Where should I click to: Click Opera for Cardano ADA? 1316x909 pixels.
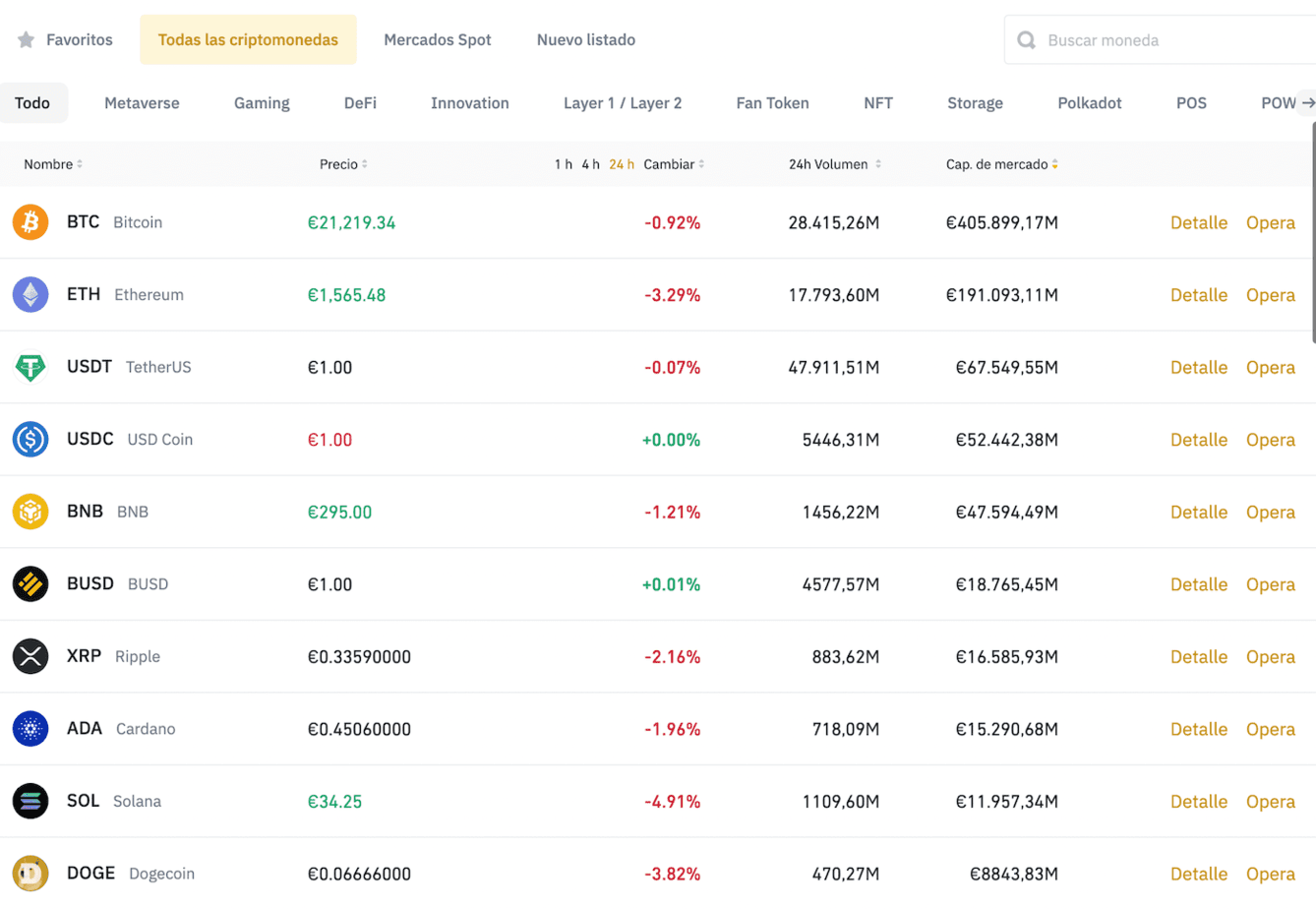tap(1271, 728)
